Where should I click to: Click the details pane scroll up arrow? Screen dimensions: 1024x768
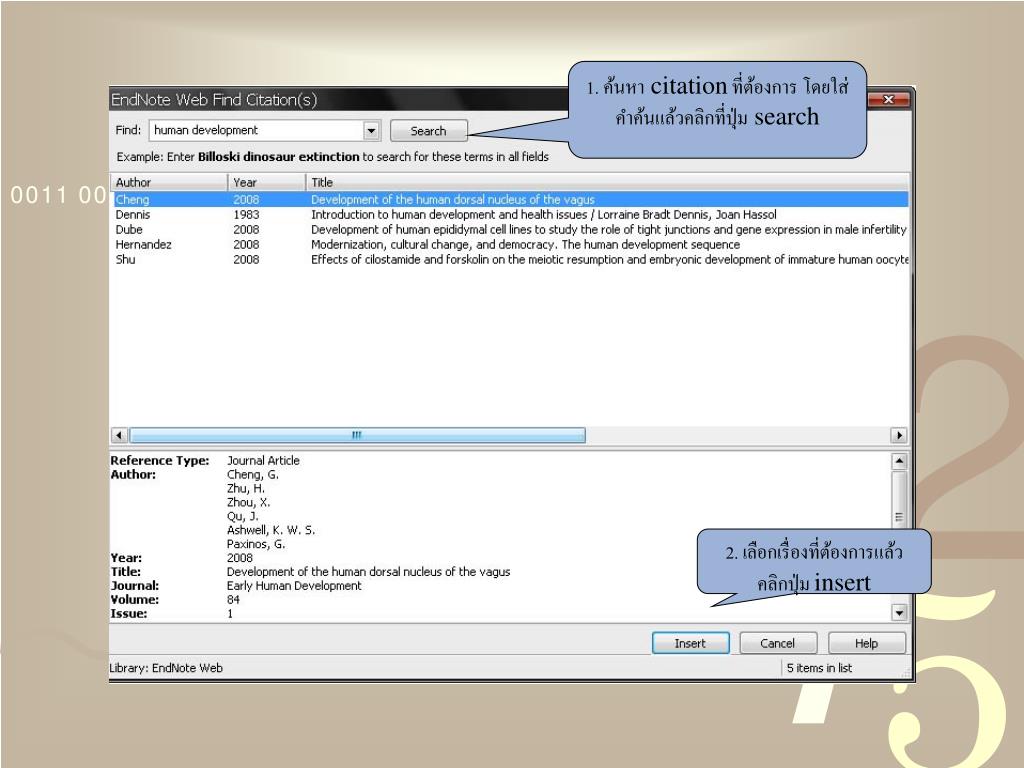(x=899, y=461)
